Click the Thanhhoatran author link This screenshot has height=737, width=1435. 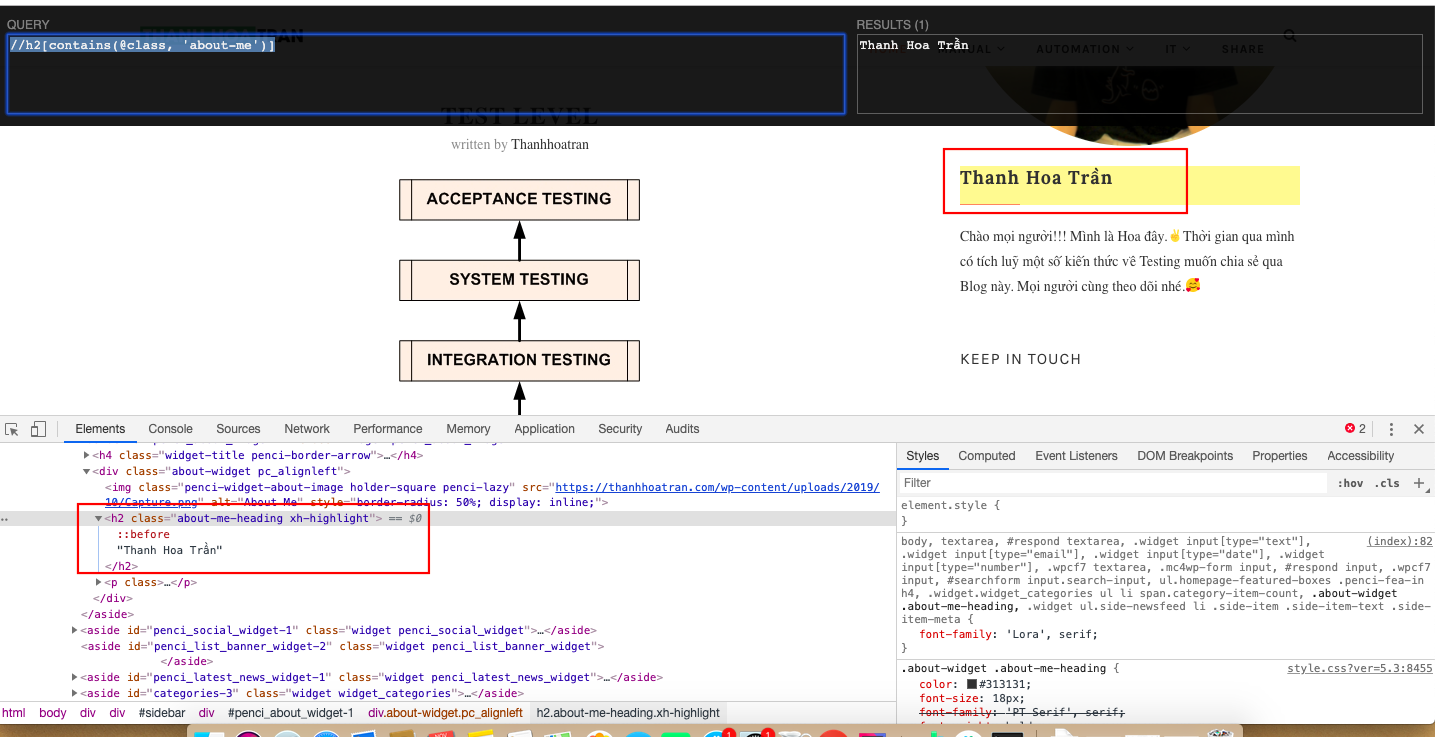click(550, 144)
